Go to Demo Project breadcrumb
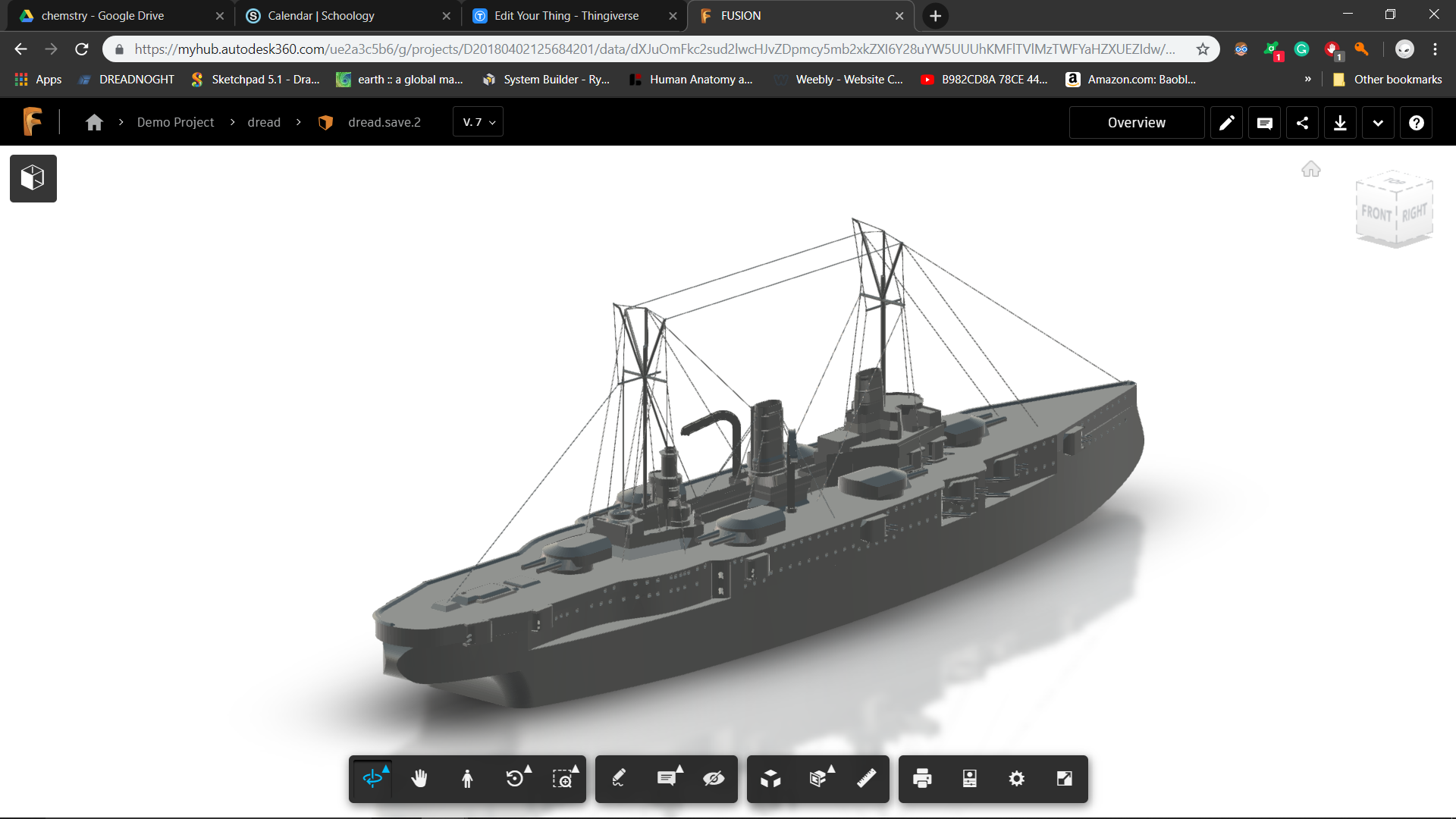 pos(175,122)
